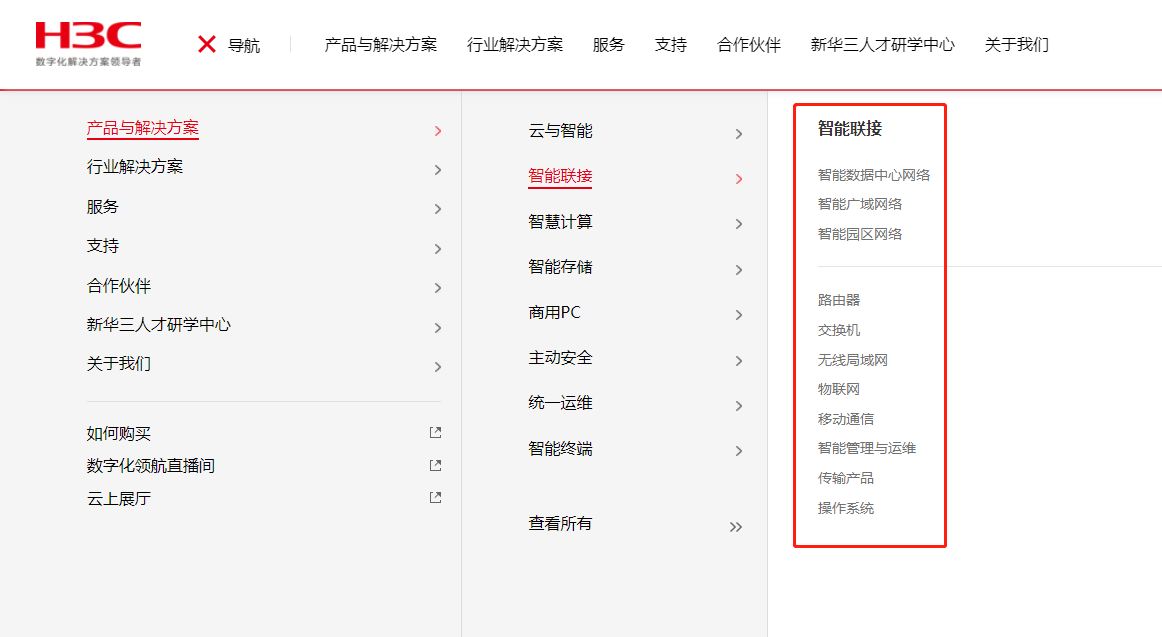Open 物联网 product link
The height and width of the screenshot is (637, 1162).
pos(839,390)
